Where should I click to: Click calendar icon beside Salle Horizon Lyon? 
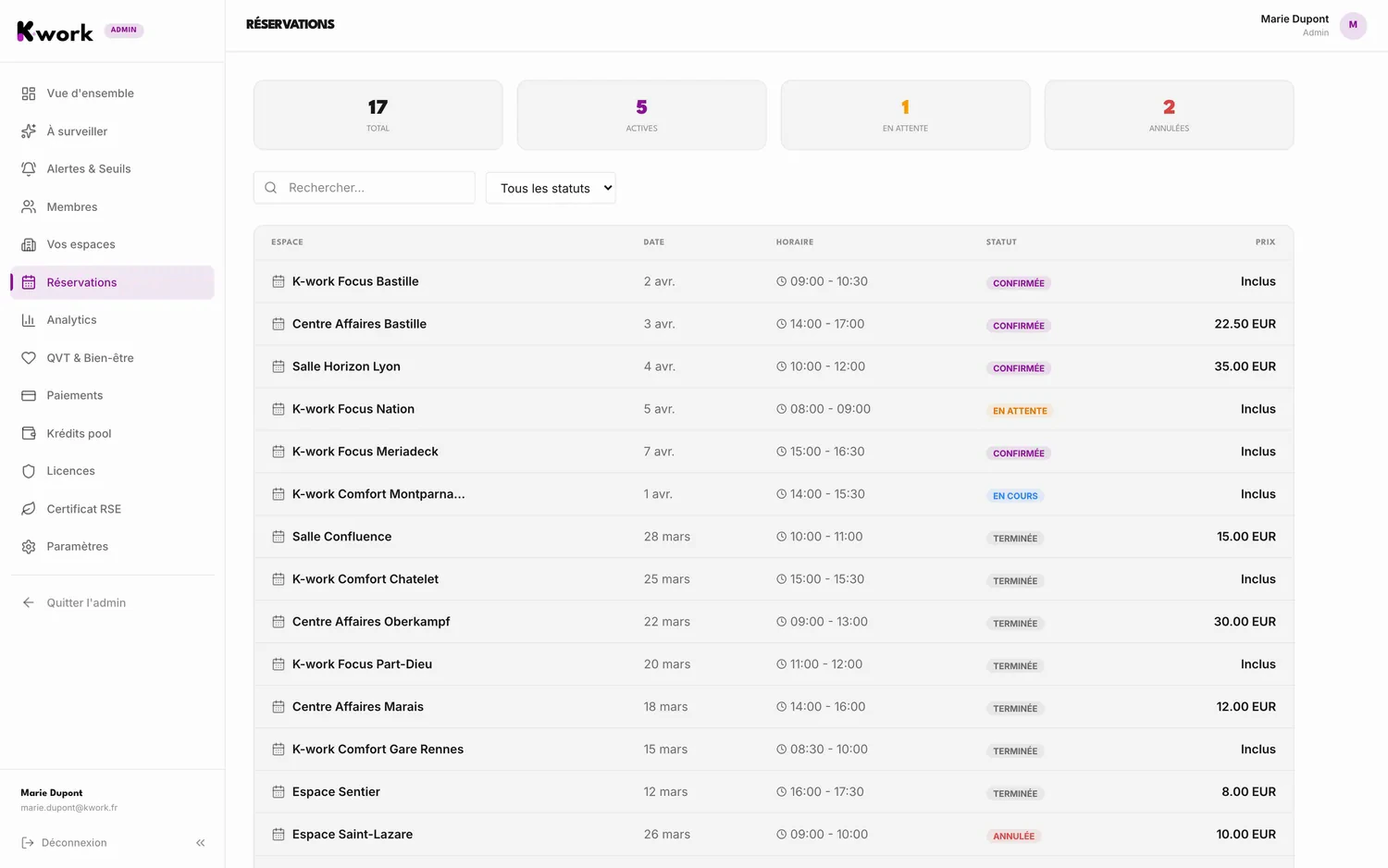coord(279,366)
